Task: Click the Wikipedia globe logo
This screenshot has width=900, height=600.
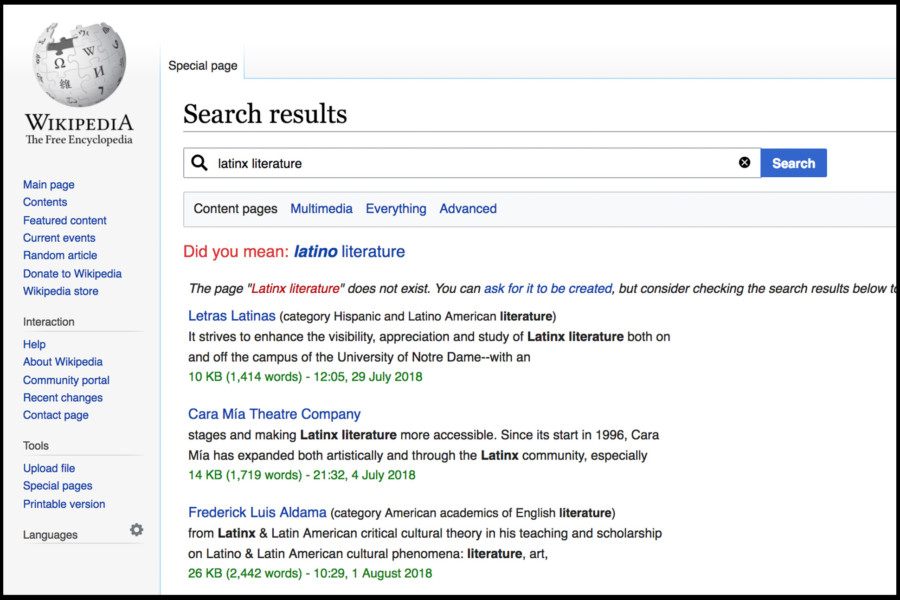Action: click(x=79, y=65)
